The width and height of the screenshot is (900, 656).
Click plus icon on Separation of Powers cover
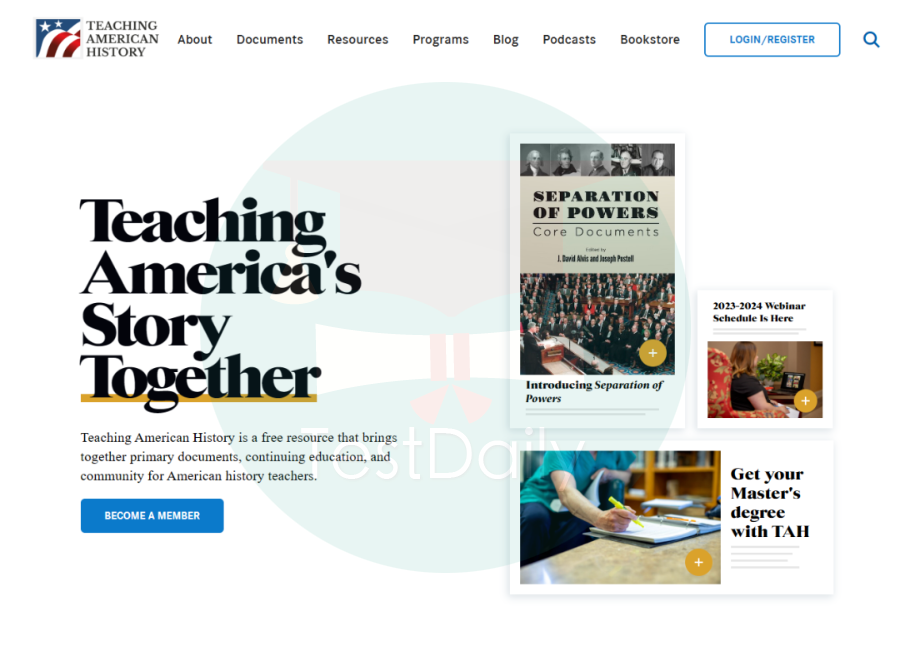[653, 353]
